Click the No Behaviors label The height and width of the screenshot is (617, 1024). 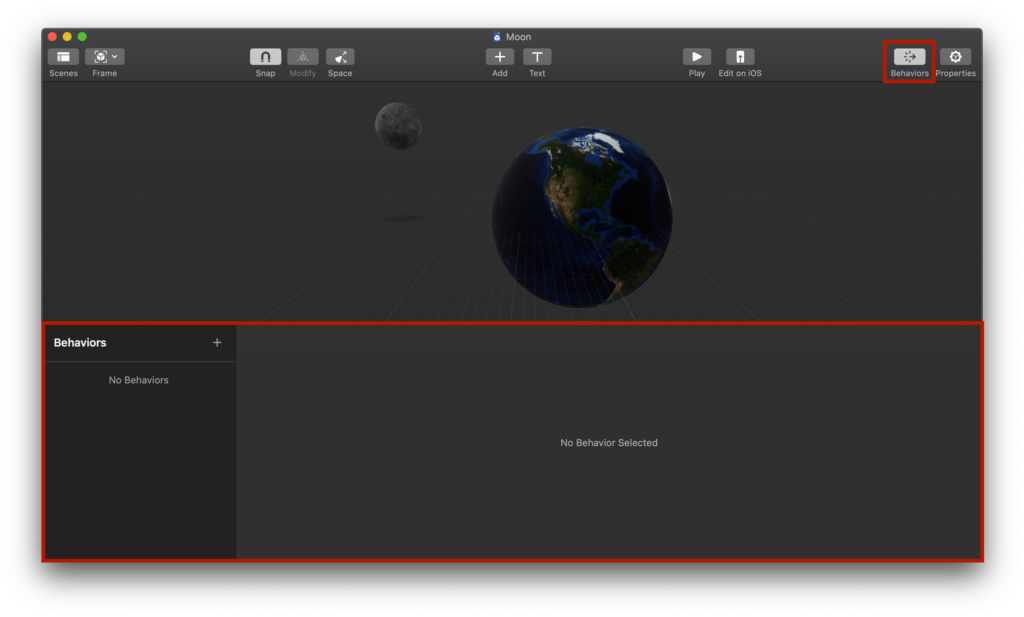(138, 380)
